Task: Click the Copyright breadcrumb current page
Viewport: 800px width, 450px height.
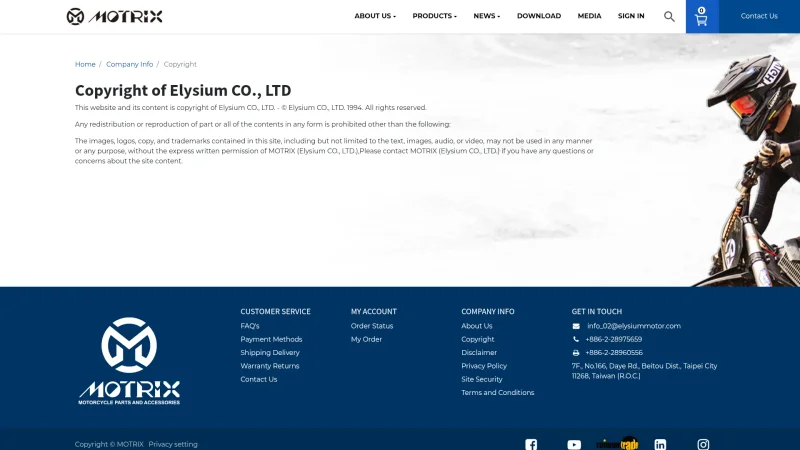Action: click(x=180, y=64)
